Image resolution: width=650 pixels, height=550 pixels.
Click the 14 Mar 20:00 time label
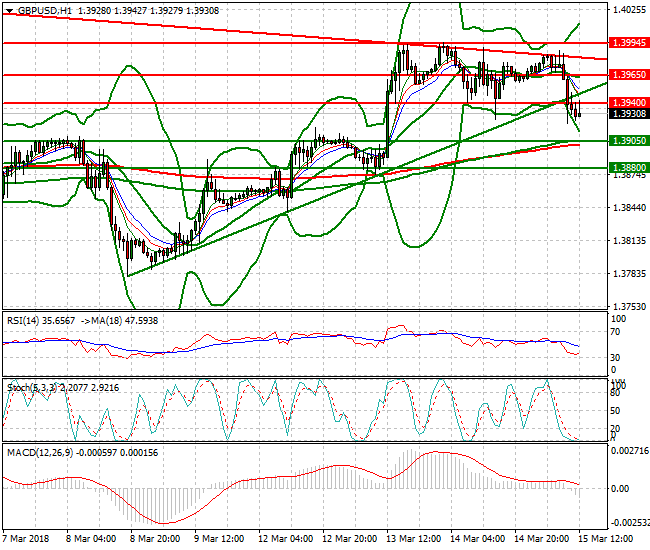[541, 539]
